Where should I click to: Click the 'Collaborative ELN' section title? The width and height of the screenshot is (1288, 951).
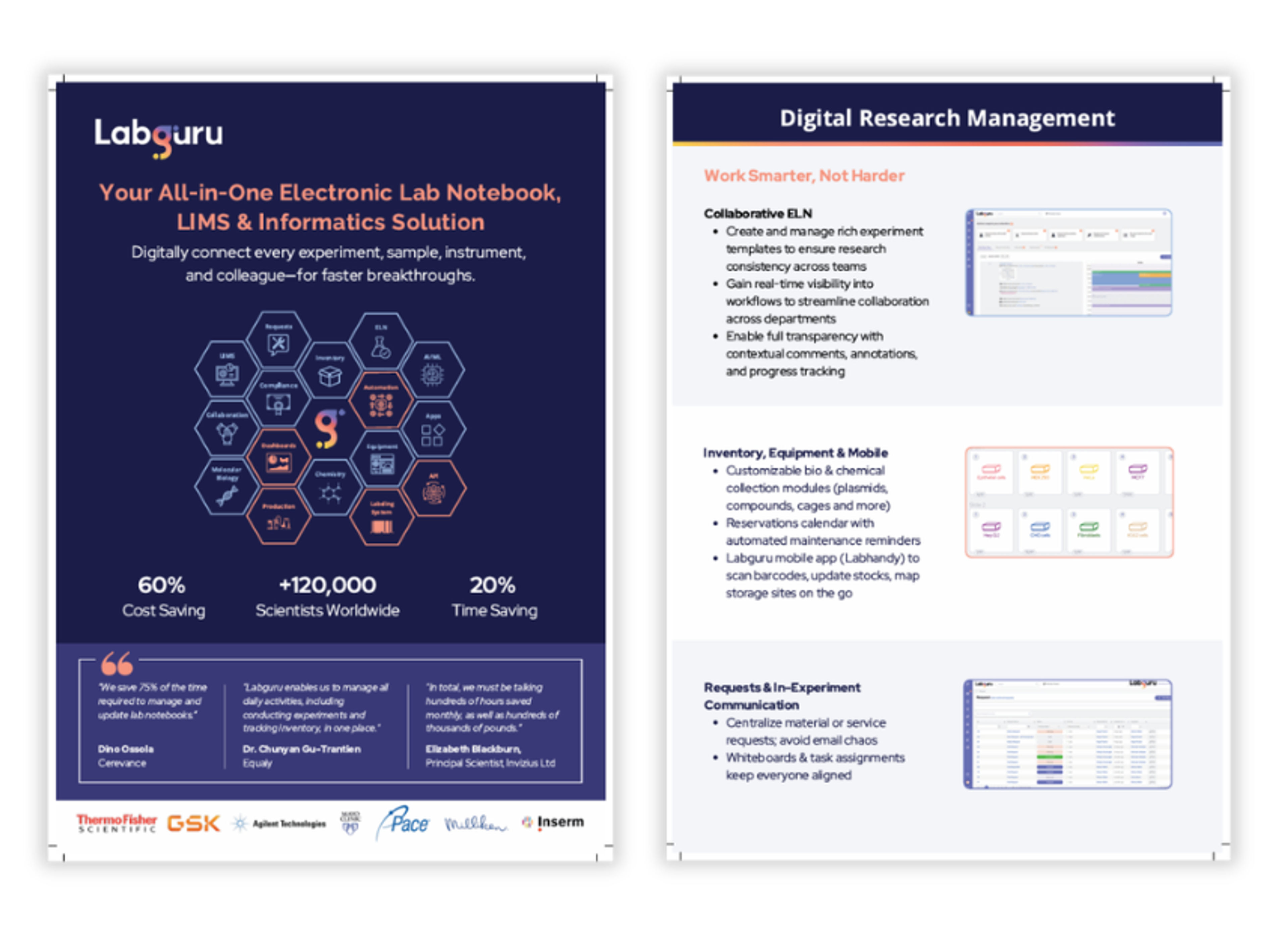click(758, 214)
